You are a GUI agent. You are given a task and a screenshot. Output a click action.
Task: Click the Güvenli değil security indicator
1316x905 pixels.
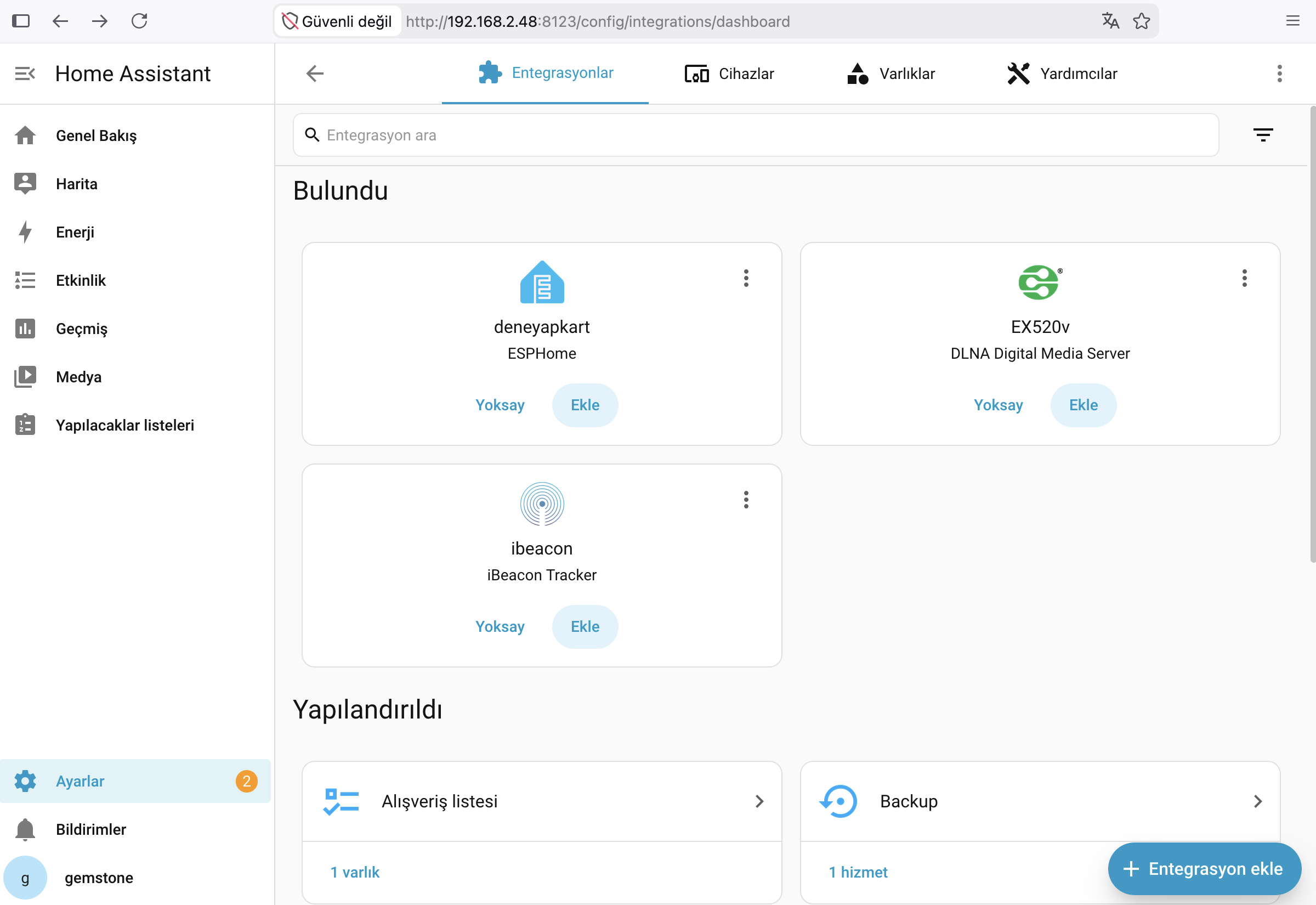point(337,21)
